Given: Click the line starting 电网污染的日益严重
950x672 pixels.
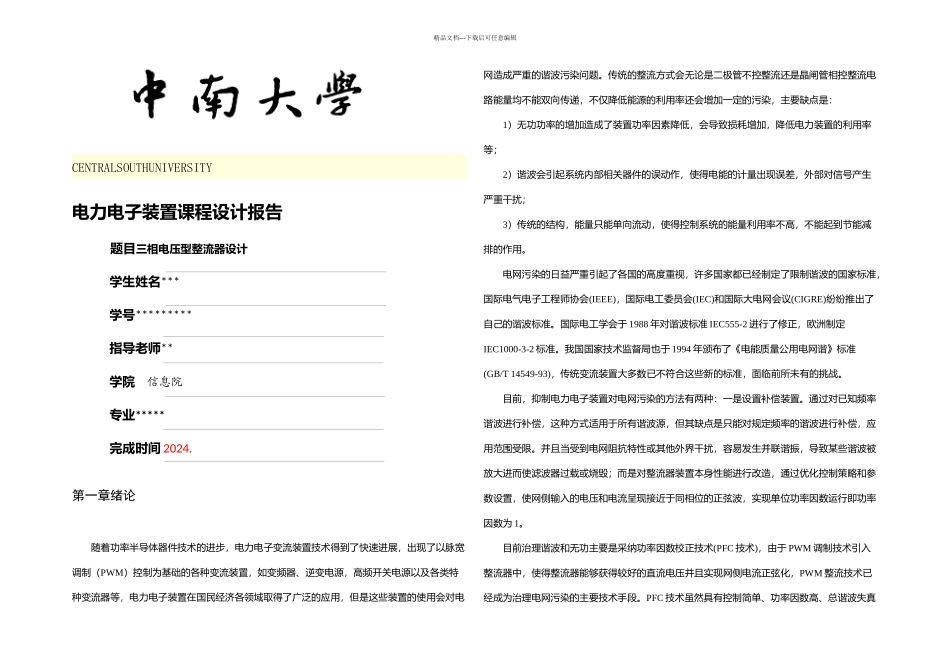Looking at the screenshot, I should (691, 274).
